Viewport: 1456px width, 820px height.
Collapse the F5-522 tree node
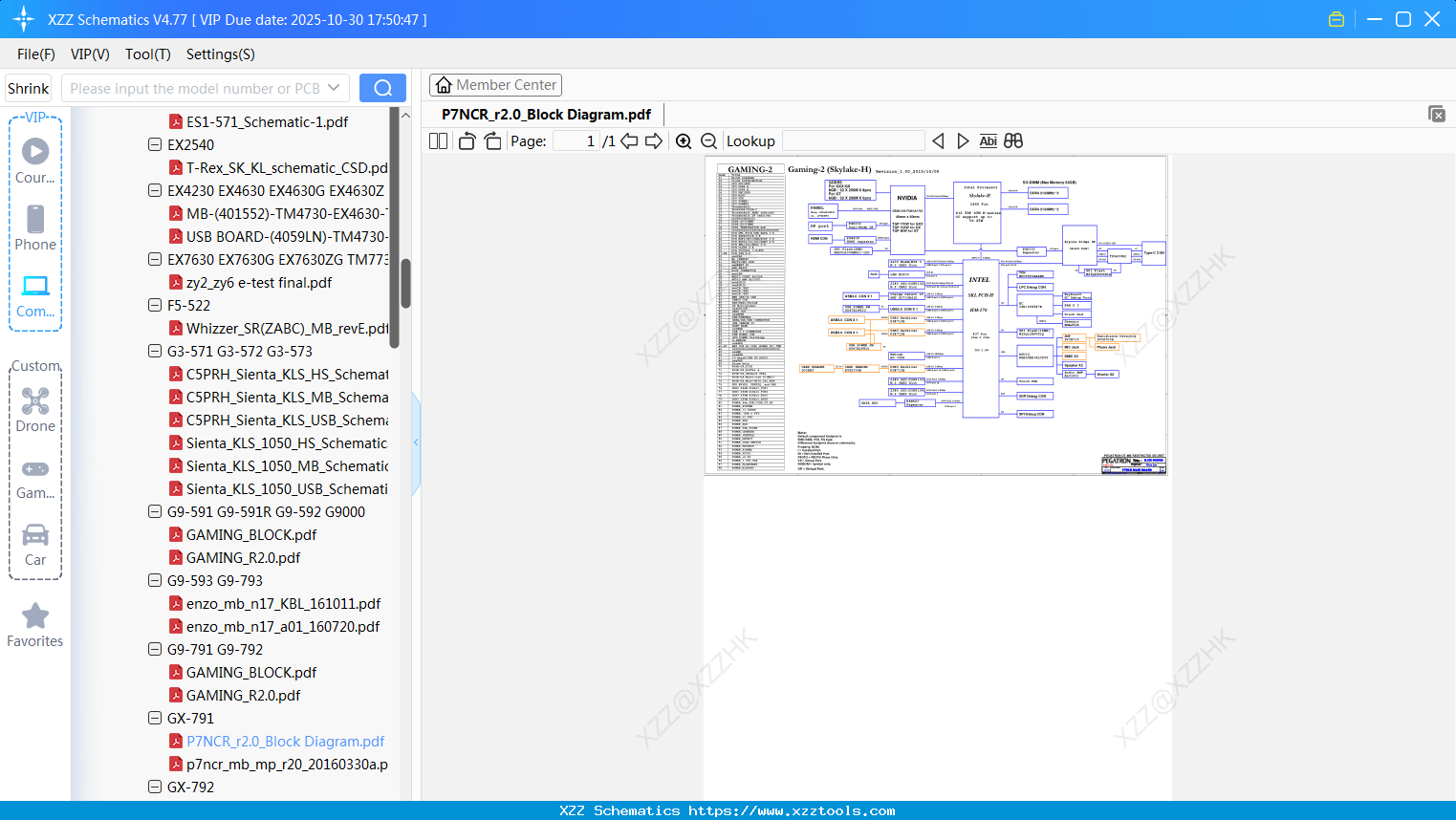pos(155,305)
